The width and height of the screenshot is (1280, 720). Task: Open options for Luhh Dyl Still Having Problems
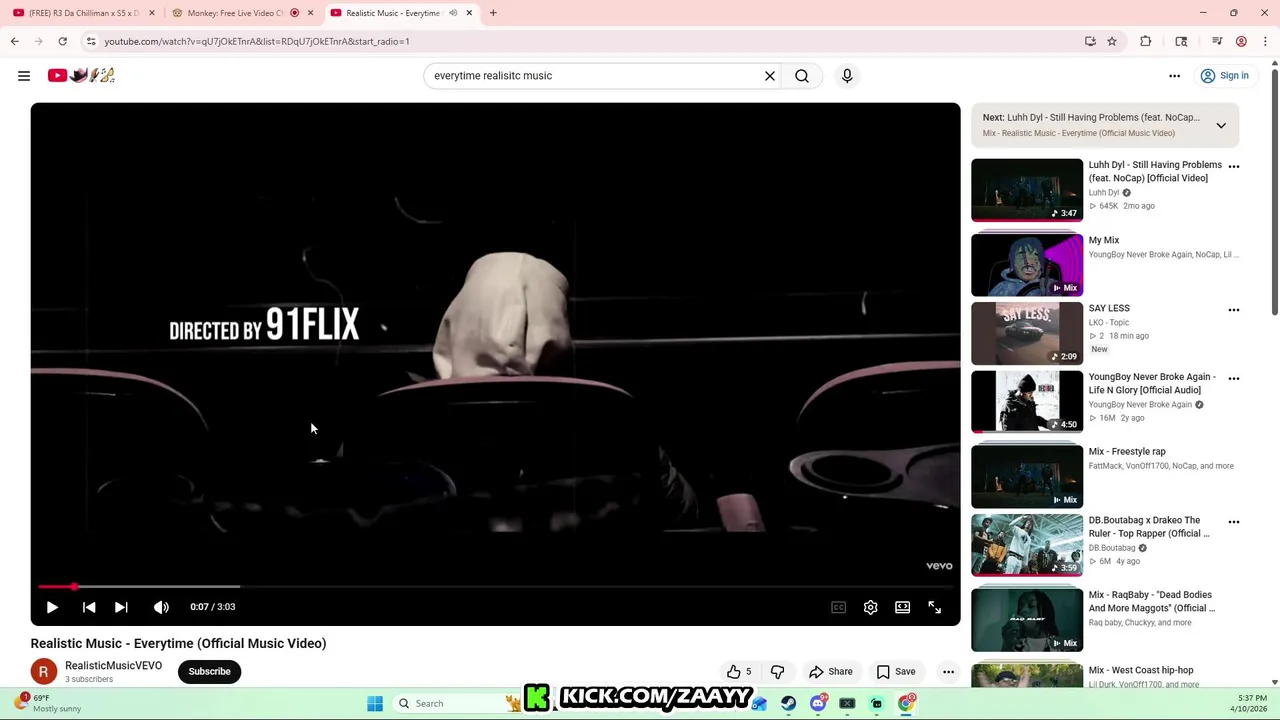(x=1233, y=167)
